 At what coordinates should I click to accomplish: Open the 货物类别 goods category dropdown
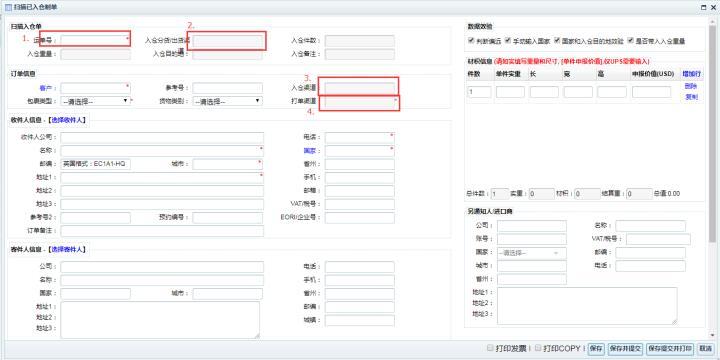(228, 101)
